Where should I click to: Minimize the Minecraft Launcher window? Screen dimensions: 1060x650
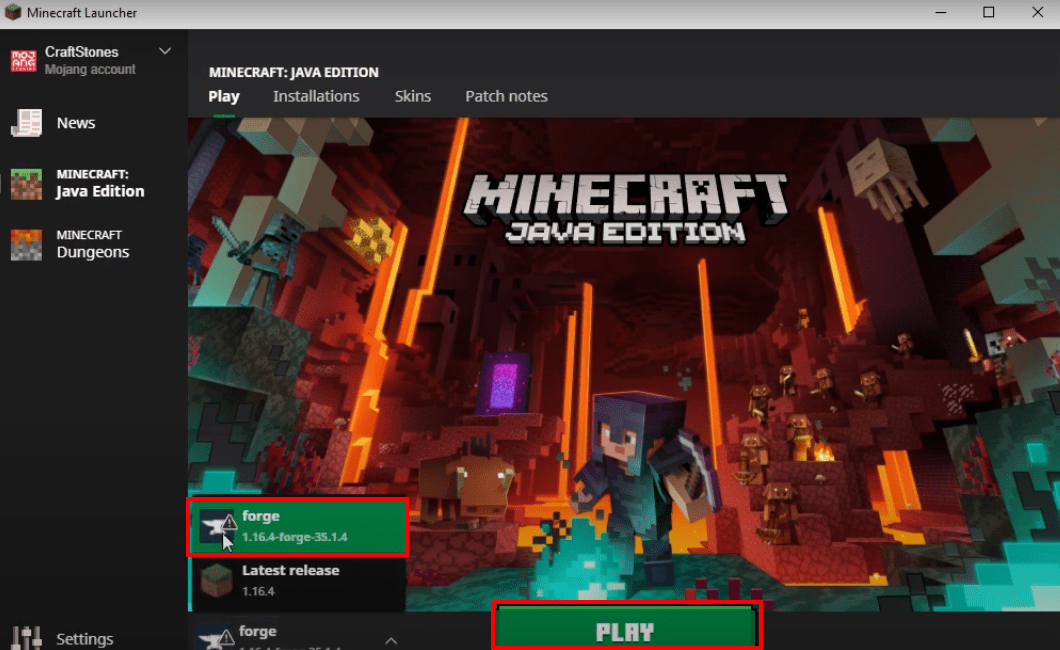coord(940,12)
